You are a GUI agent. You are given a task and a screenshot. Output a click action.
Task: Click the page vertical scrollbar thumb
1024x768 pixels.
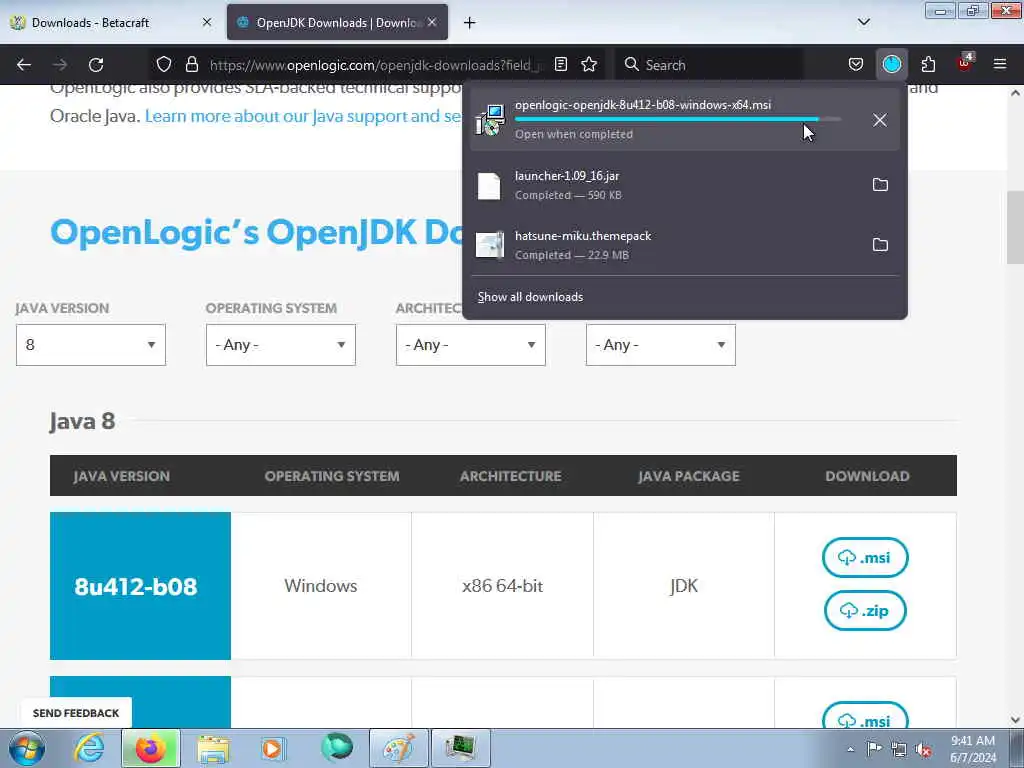click(x=1015, y=229)
